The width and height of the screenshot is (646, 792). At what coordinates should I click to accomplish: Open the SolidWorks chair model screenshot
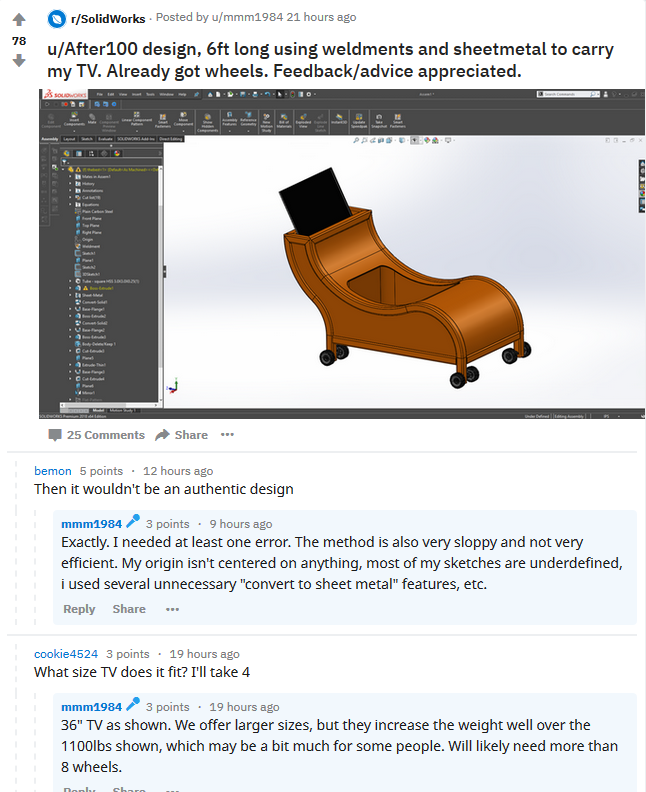pos(340,253)
